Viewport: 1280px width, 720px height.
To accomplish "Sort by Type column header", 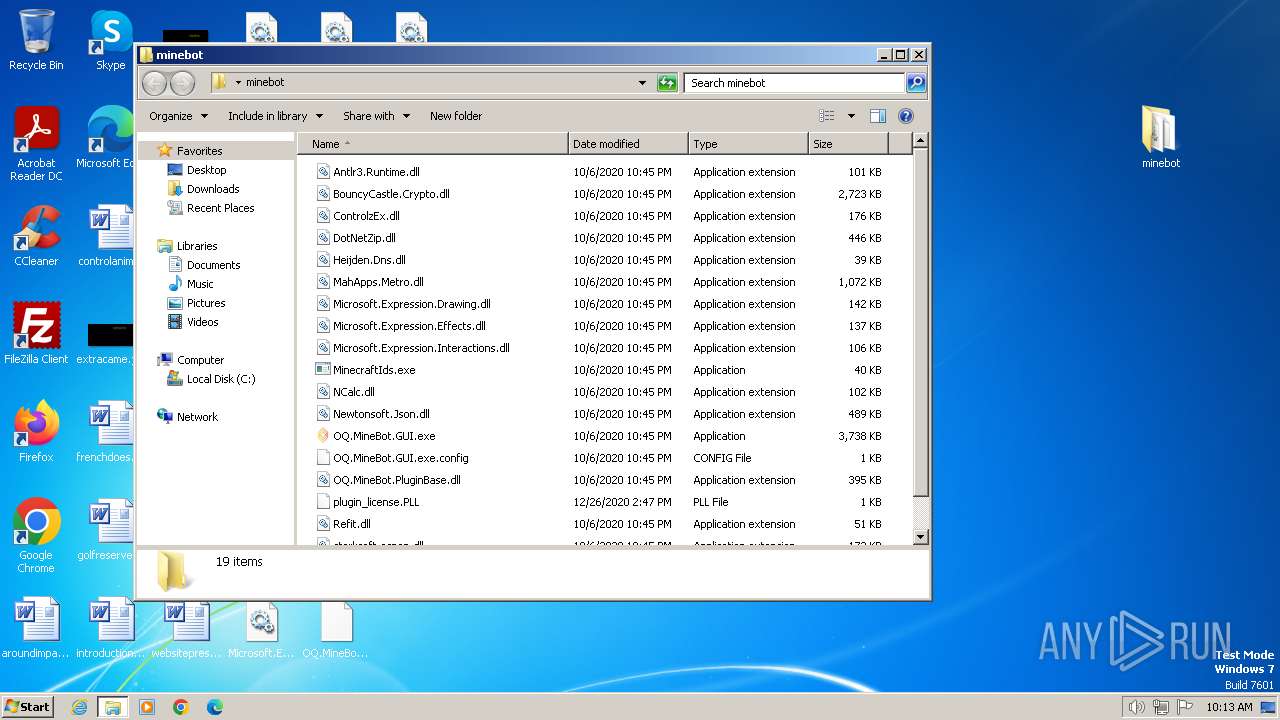I will 747,144.
